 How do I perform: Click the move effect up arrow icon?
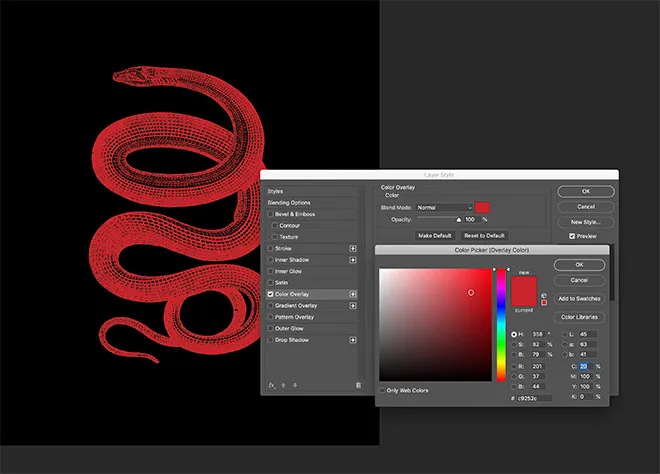pyautogui.click(x=283, y=385)
